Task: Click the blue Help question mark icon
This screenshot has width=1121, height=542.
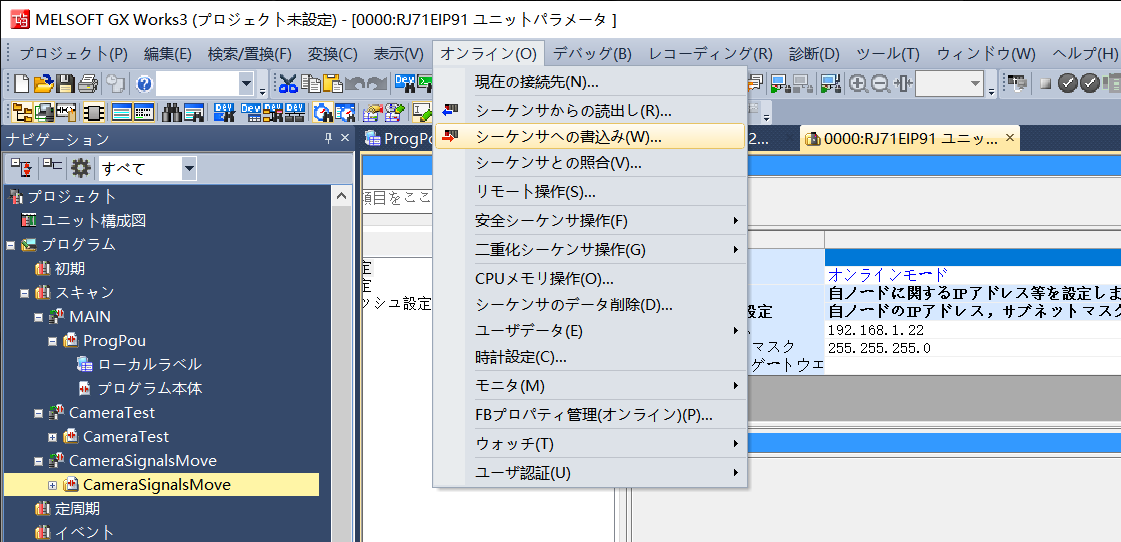Action: pos(144,84)
